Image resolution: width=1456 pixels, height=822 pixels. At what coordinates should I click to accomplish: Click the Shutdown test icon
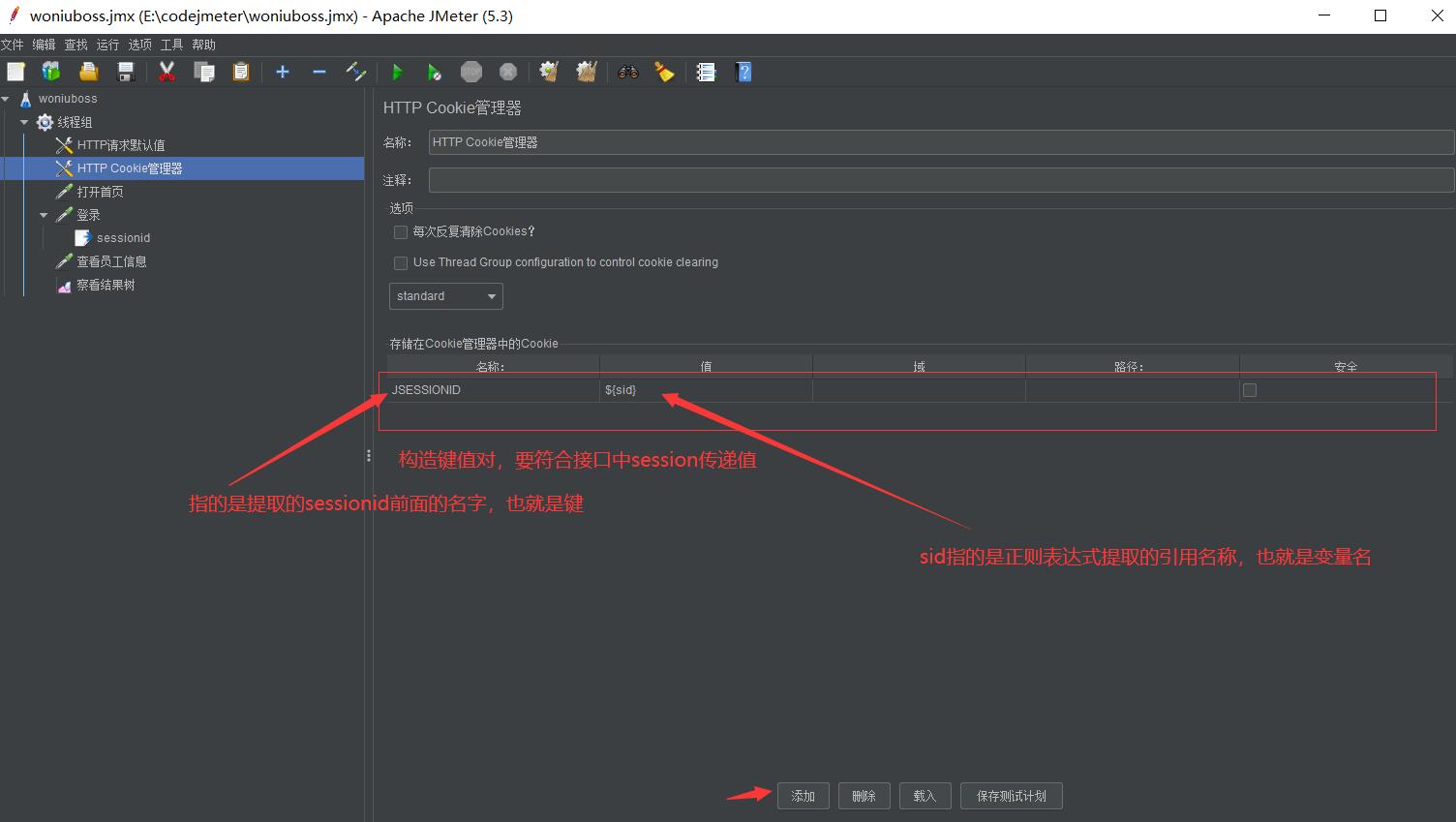point(508,72)
